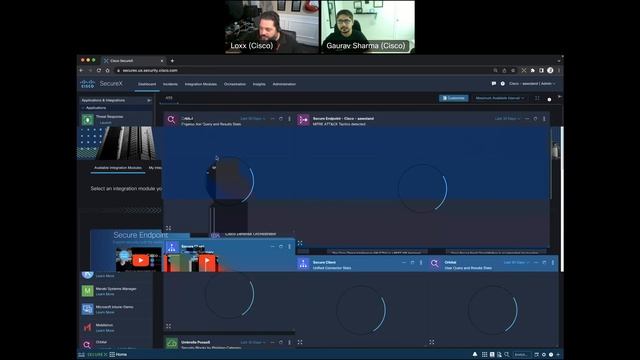Open the Secure Endpoint tile timeframe dropdown
This screenshot has height=360, width=640.
click(507, 119)
